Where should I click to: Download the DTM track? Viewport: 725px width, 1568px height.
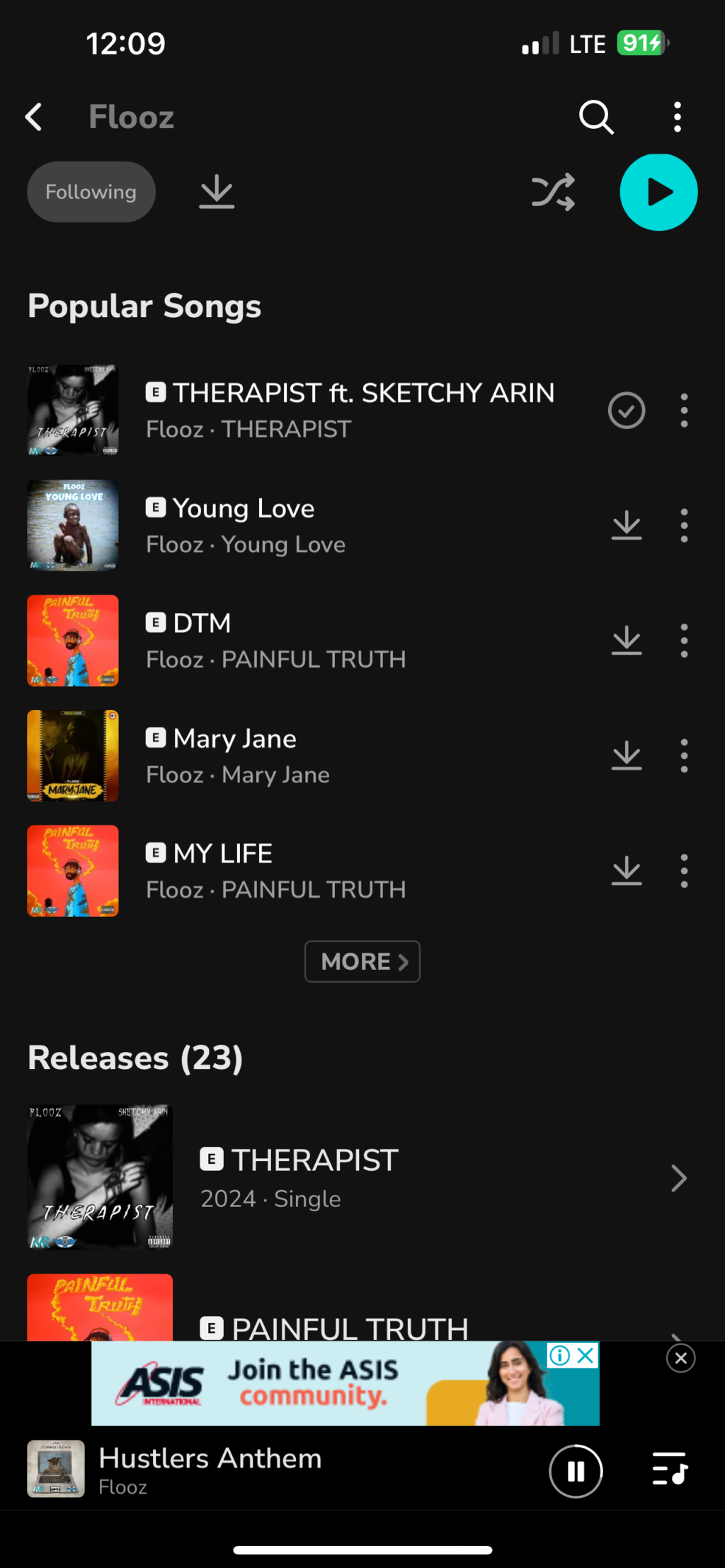pos(627,641)
